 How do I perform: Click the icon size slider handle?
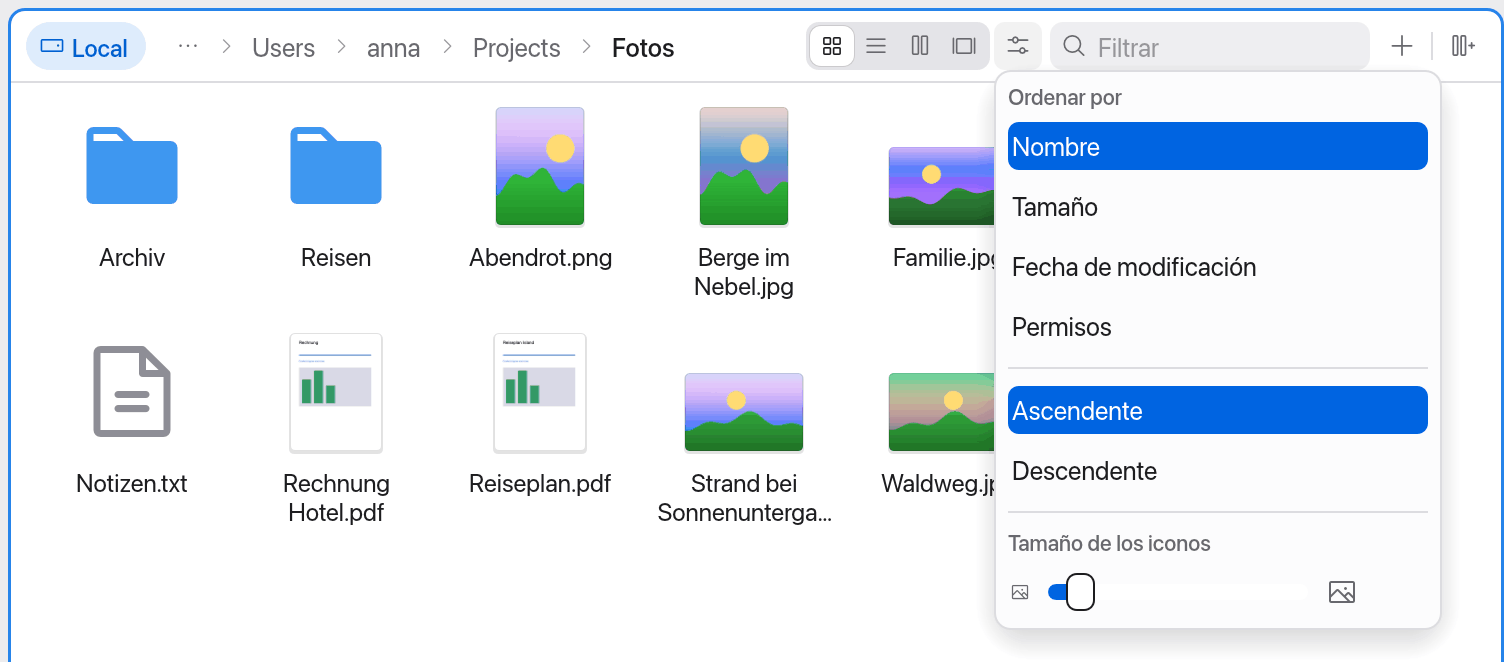1080,592
